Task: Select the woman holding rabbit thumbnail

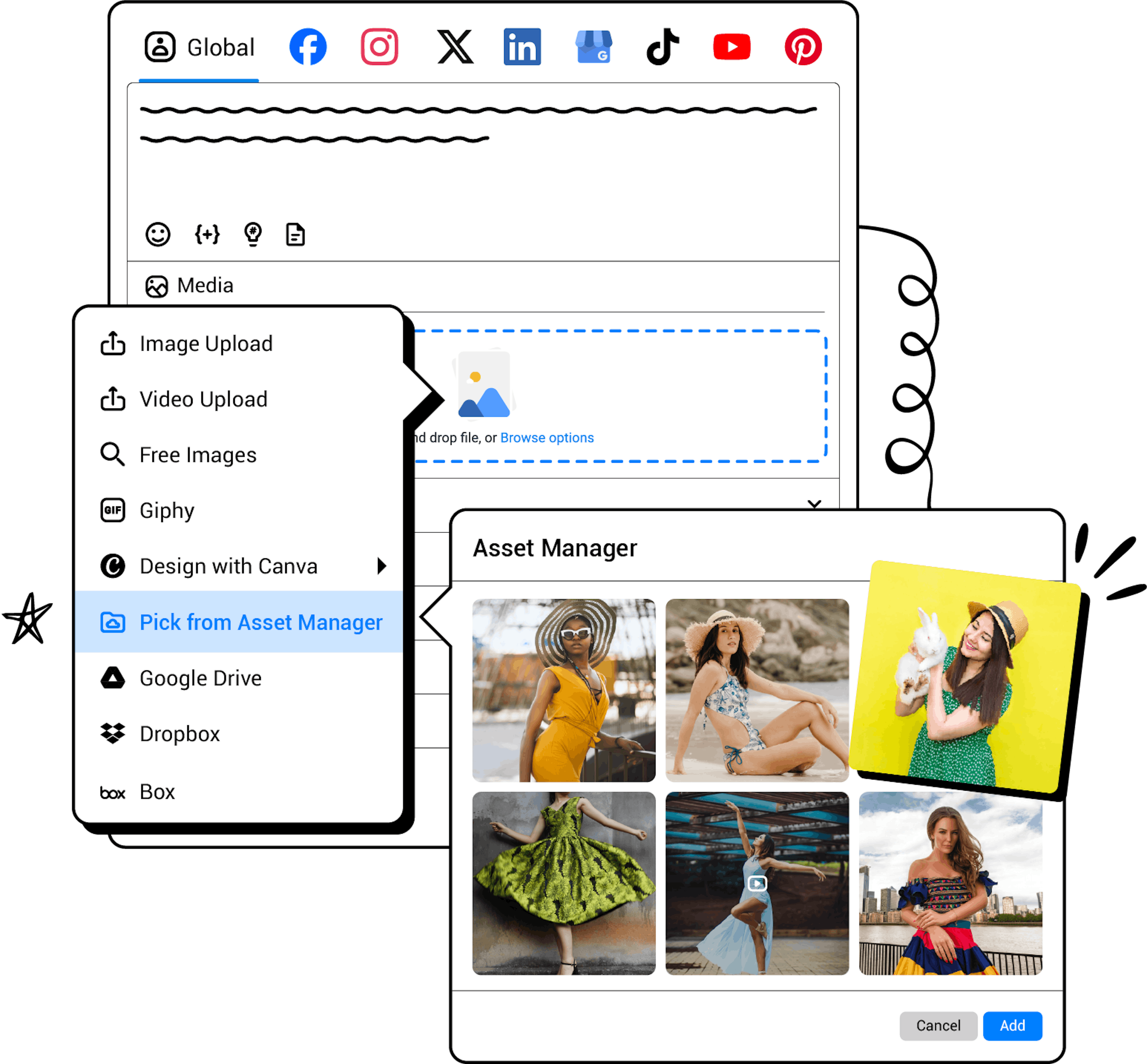Action: point(966,677)
